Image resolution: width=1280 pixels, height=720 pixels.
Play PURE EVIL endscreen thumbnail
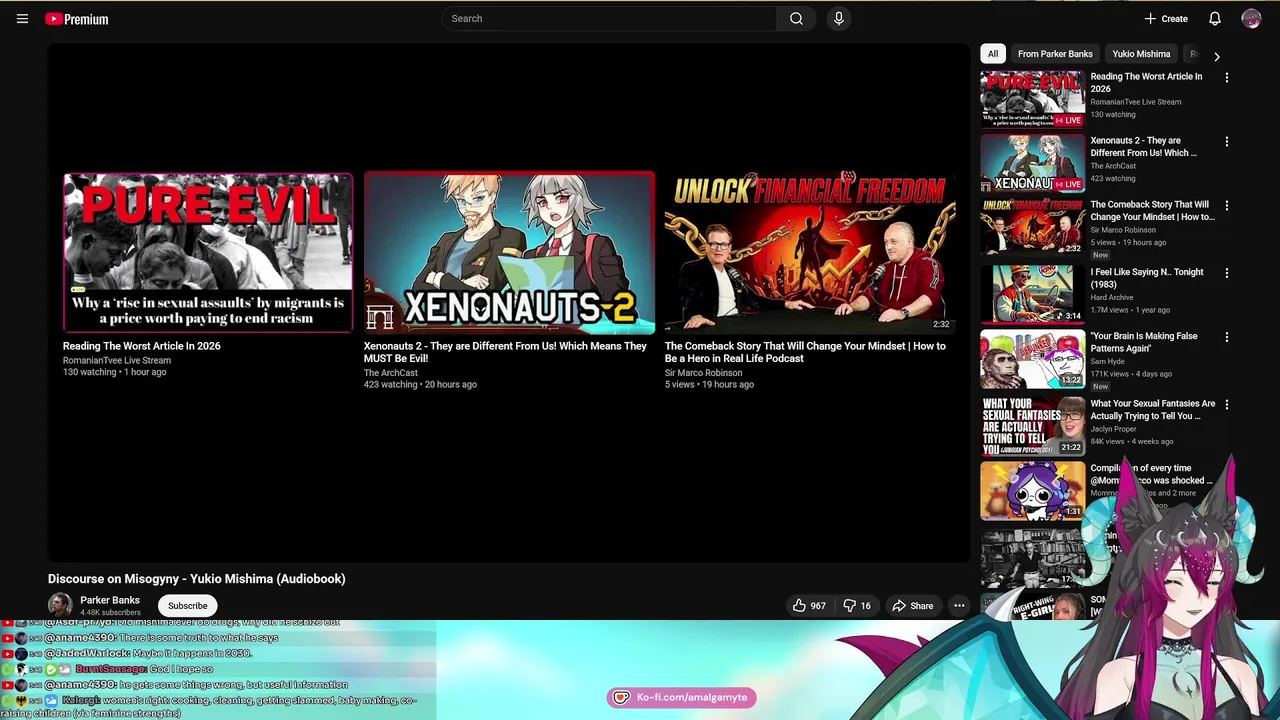(x=208, y=252)
